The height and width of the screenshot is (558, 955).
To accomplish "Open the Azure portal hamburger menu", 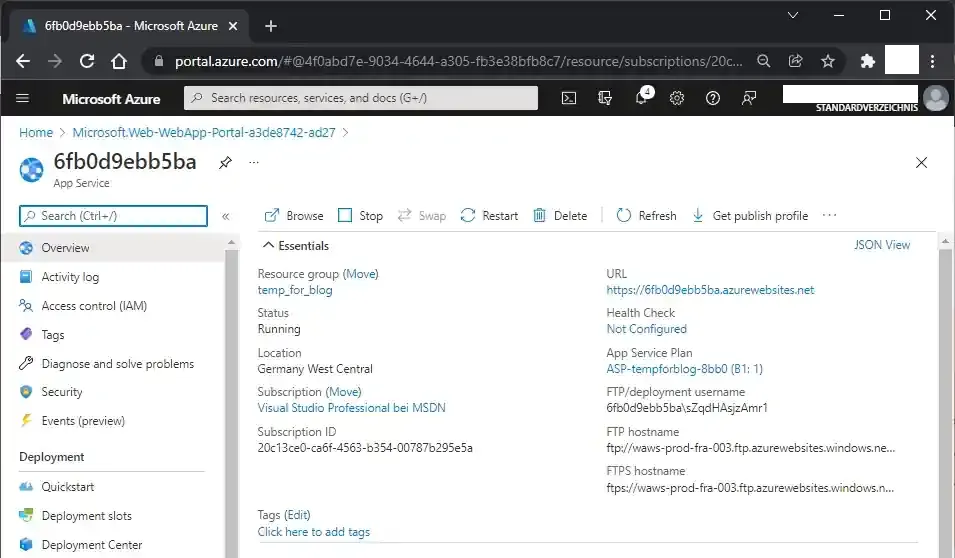I will click(x=23, y=98).
